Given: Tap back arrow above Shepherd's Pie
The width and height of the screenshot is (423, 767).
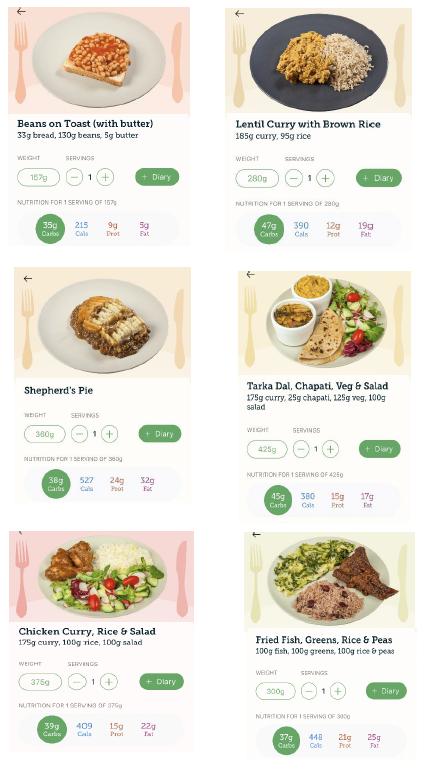Looking at the screenshot, I should click(x=28, y=278).
